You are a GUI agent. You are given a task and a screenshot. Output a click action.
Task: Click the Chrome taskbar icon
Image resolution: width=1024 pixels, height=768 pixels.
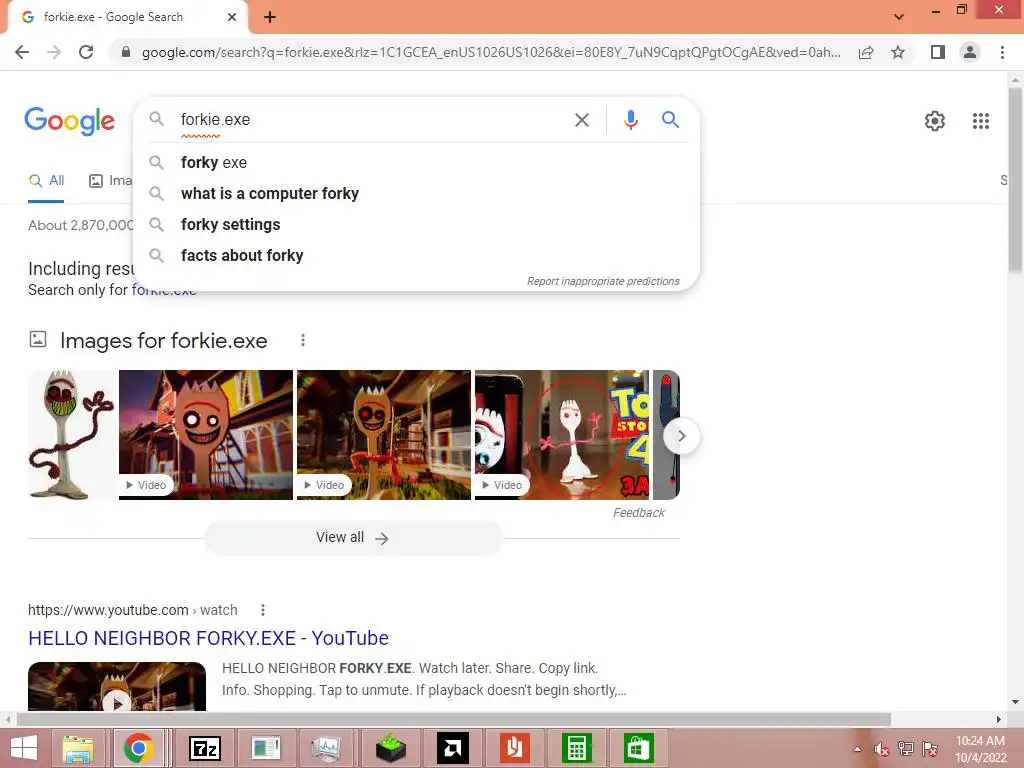coord(138,748)
